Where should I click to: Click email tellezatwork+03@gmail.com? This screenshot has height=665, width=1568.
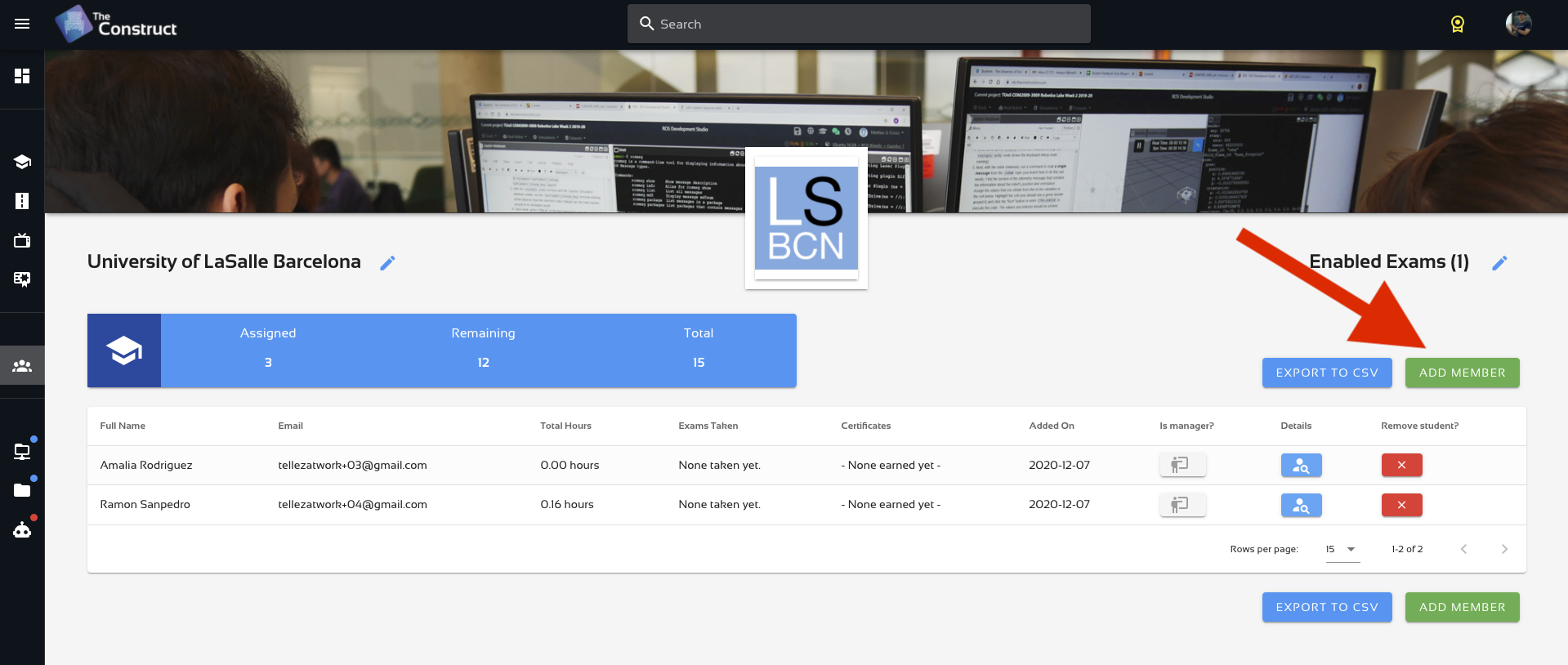(x=352, y=465)
